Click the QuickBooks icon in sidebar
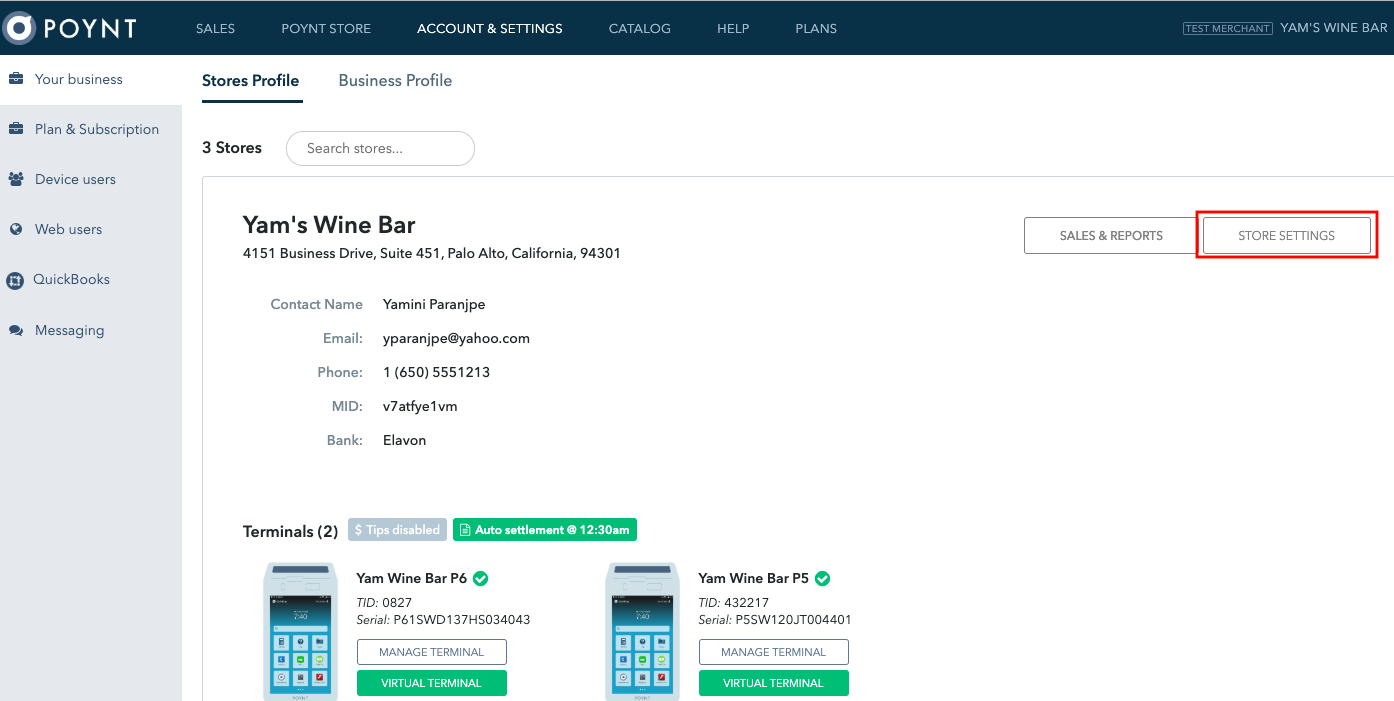Screen dimensions: 1394x701 click(15, 280)
